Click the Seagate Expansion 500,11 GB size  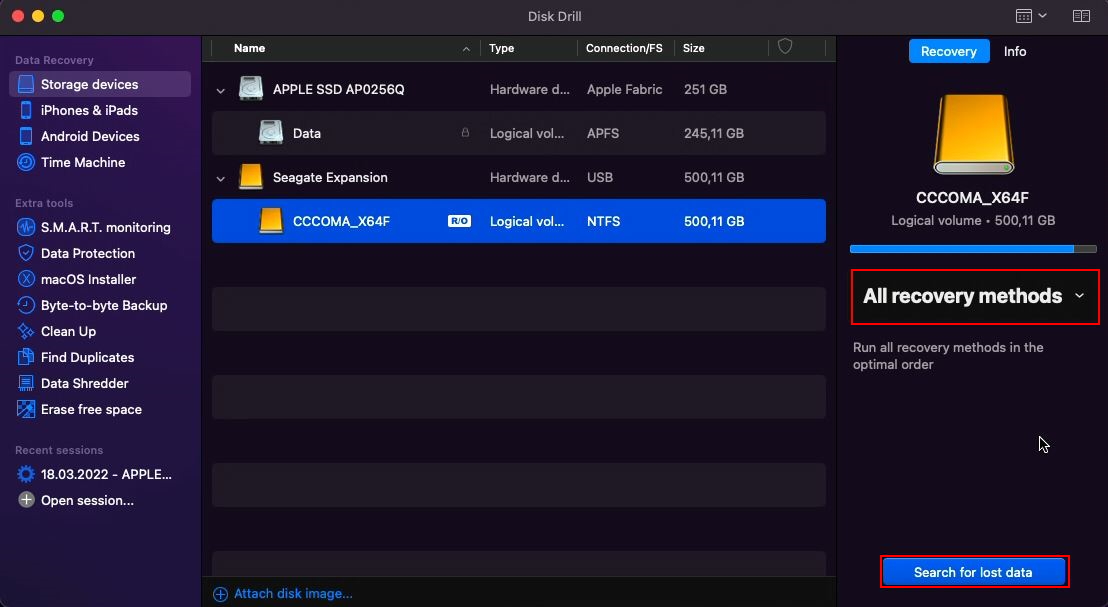[714, 177]
